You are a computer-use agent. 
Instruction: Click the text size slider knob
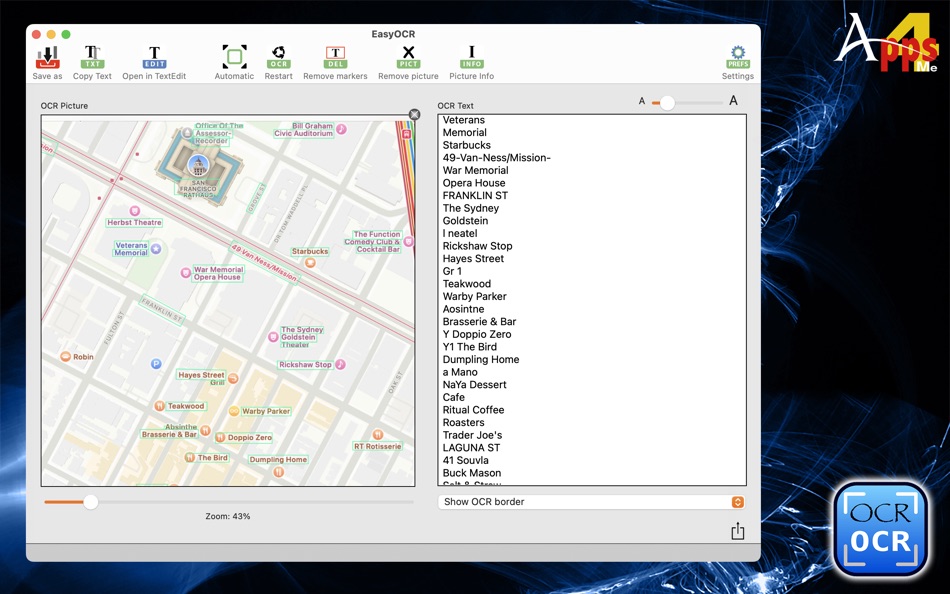click(667, 102)
